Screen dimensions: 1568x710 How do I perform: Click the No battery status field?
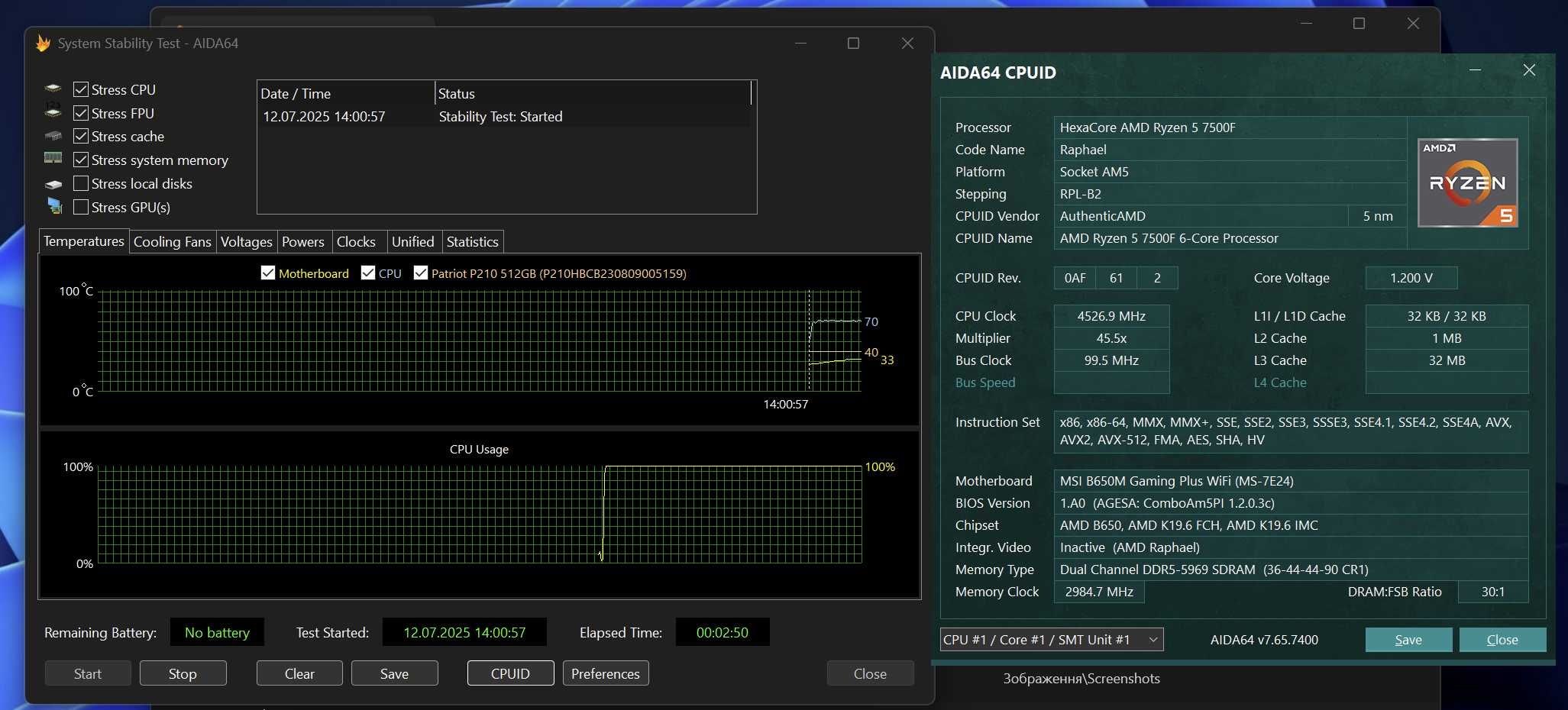coord(217,632)
